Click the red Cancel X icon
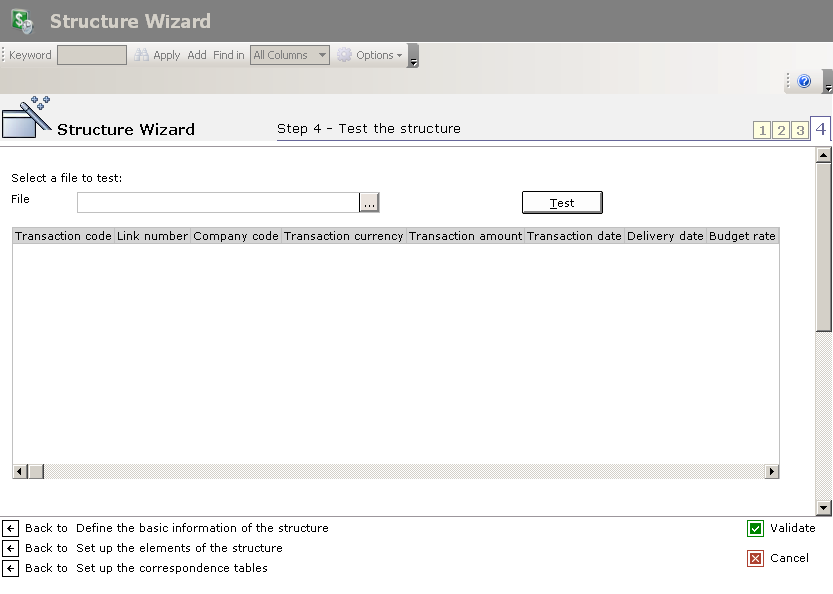Screen dimensions: 833x594 755,559
